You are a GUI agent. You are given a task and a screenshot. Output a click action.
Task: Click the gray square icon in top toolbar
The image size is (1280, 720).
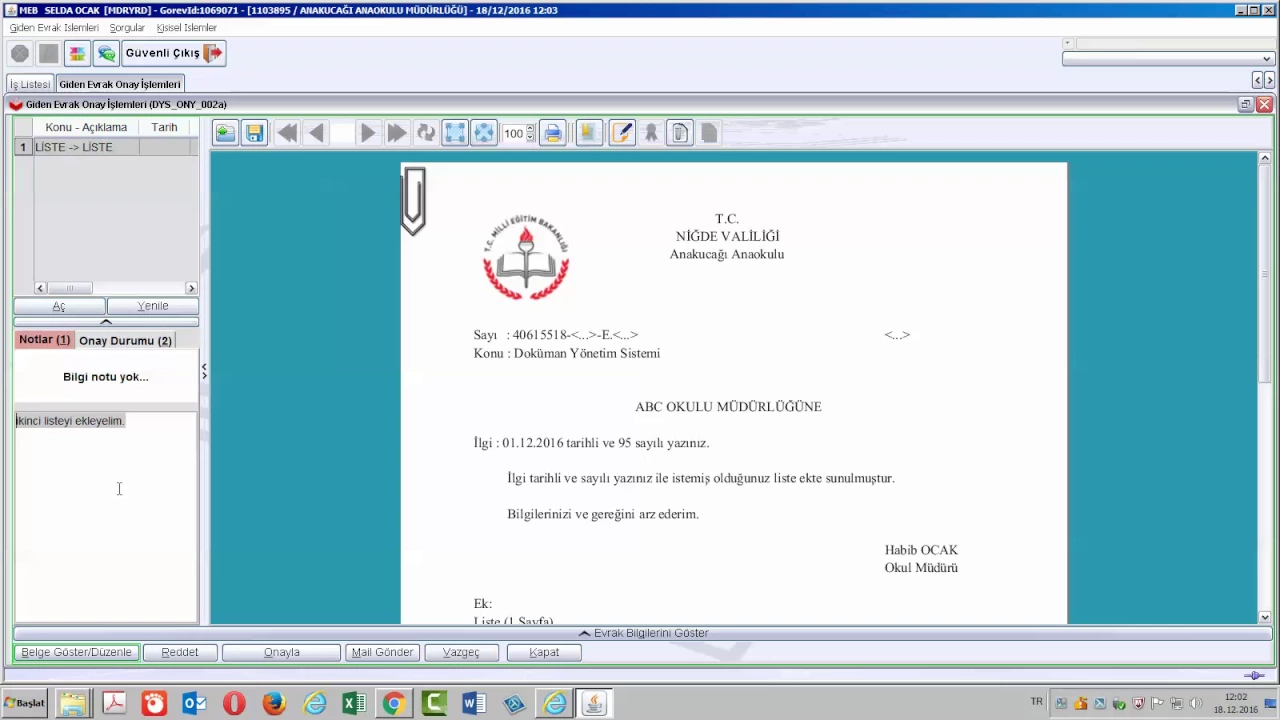coord(48,53)
